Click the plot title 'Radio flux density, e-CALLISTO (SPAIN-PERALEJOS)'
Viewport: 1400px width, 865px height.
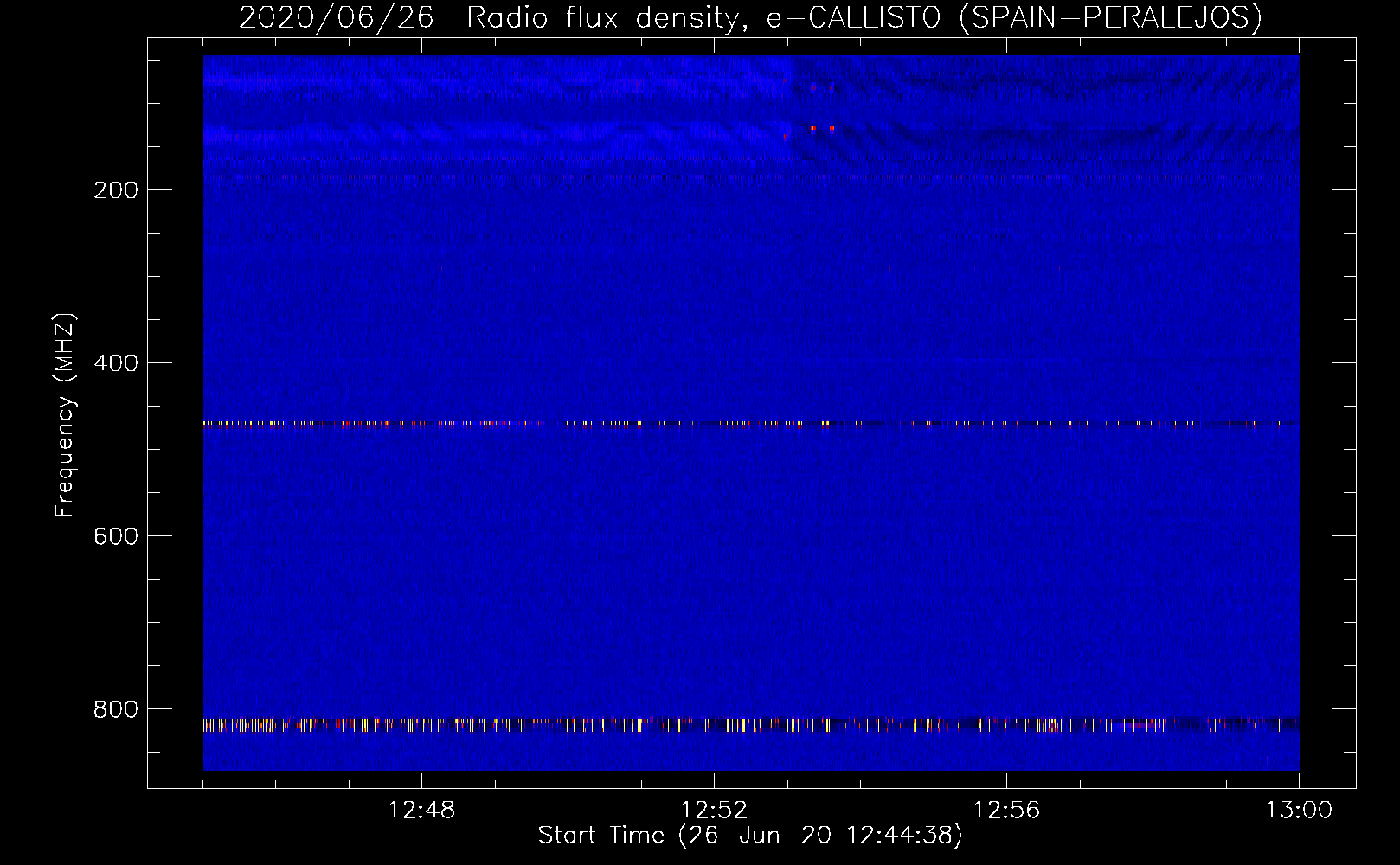click(x=864, y=17)
